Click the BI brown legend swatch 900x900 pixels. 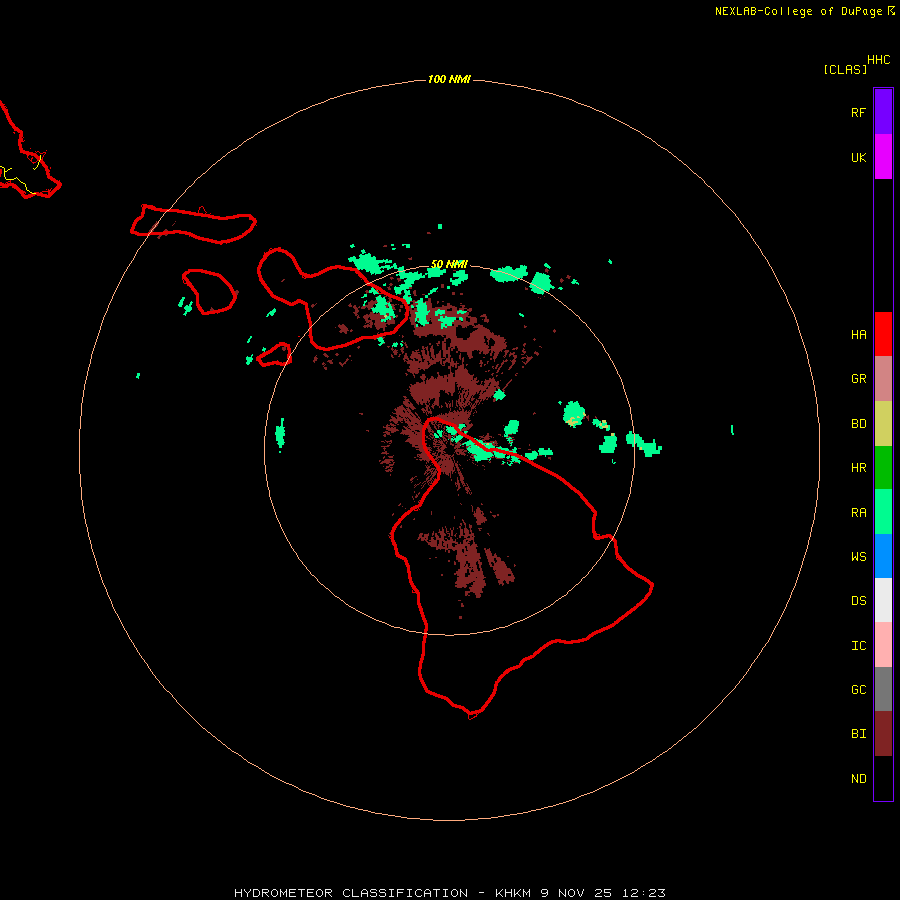tap(883, 734)
